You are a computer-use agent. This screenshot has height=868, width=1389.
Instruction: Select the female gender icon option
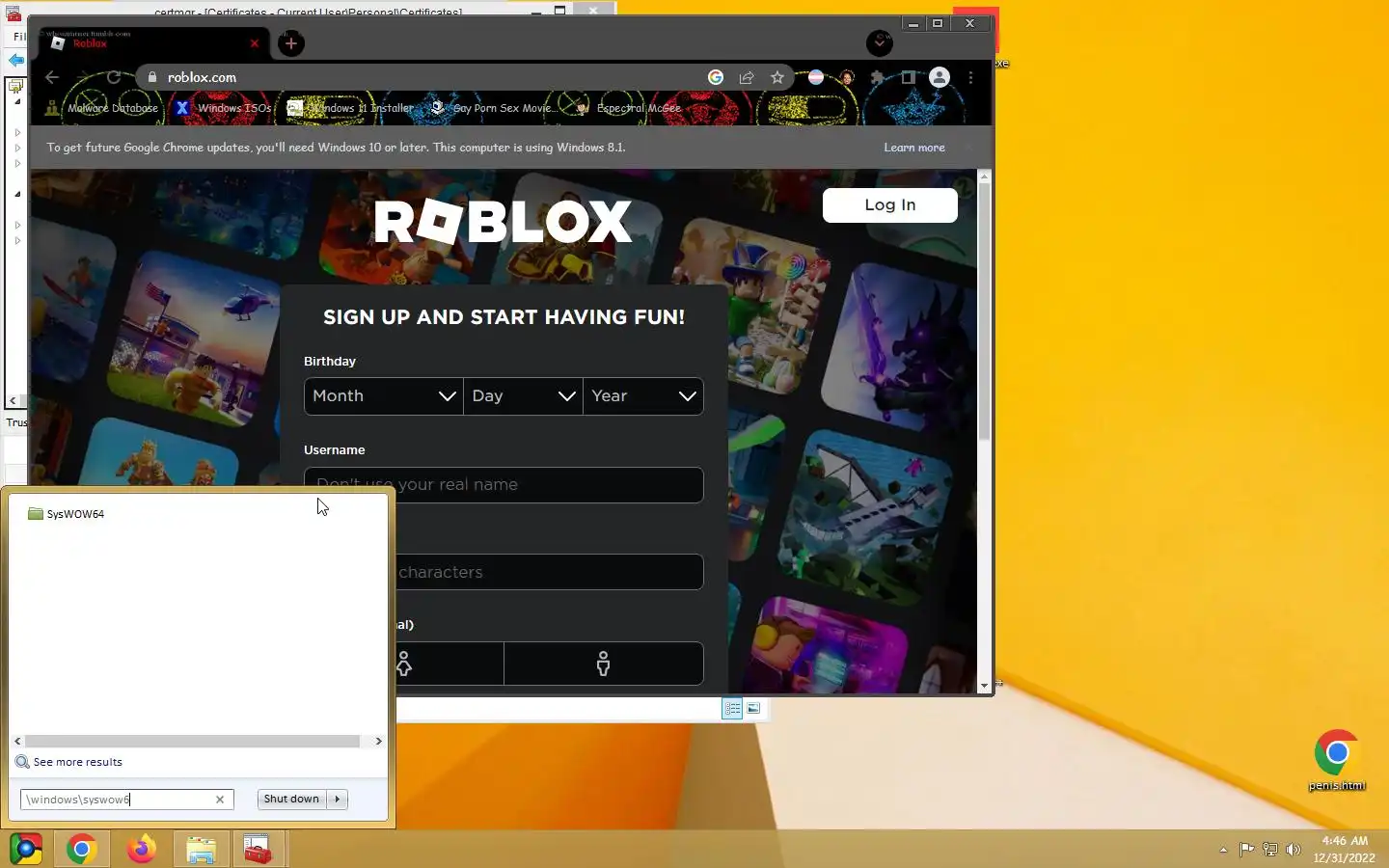(404, 664)
